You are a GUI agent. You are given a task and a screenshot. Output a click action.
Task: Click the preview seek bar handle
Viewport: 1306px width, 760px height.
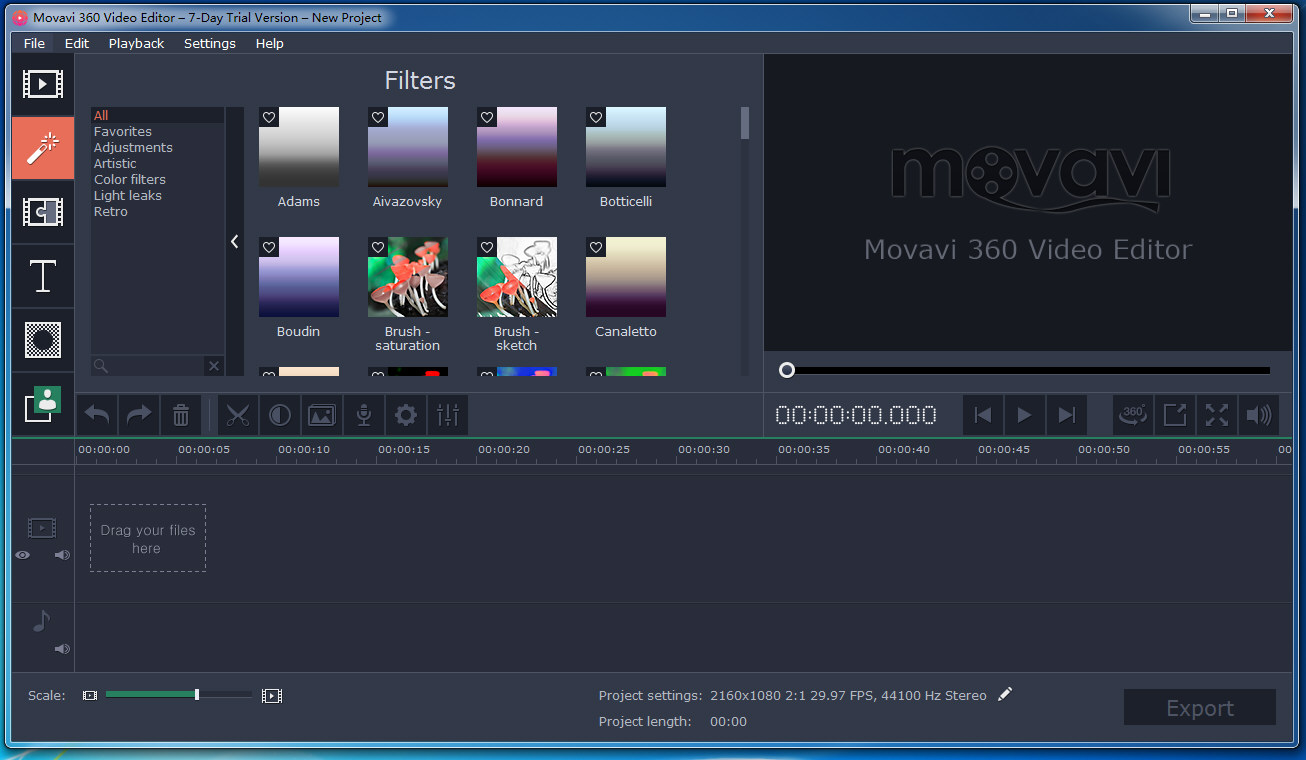coord(787,370)
